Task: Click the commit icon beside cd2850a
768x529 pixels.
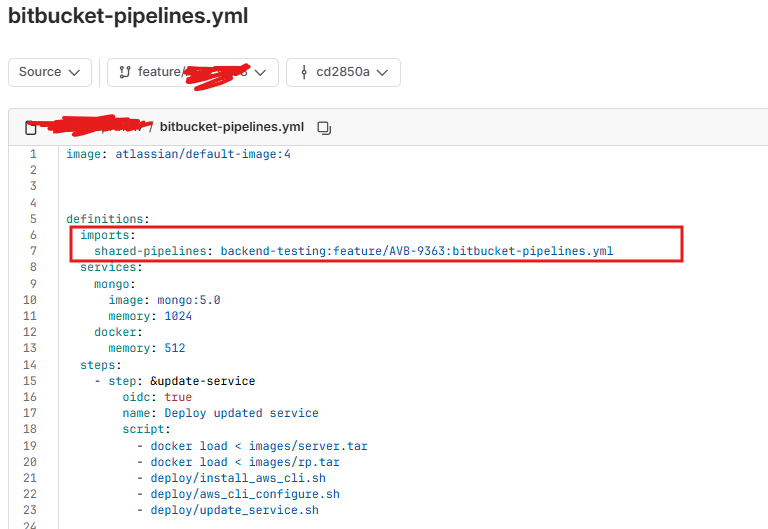Action: point(304,72)
